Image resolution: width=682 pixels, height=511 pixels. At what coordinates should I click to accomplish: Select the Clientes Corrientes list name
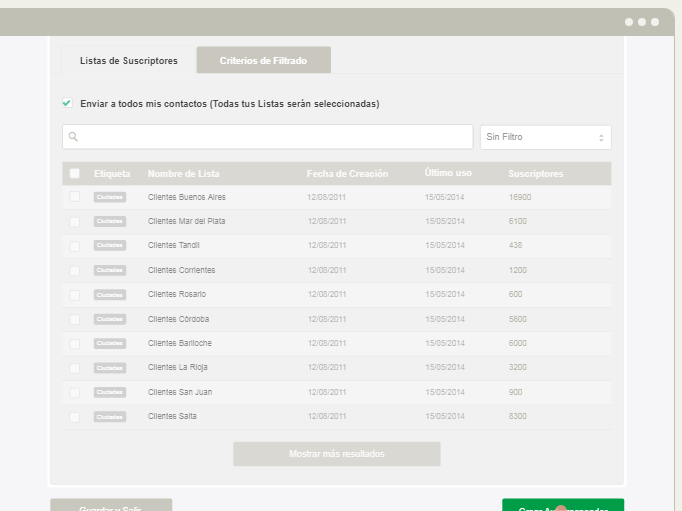[x=181, y=270]
